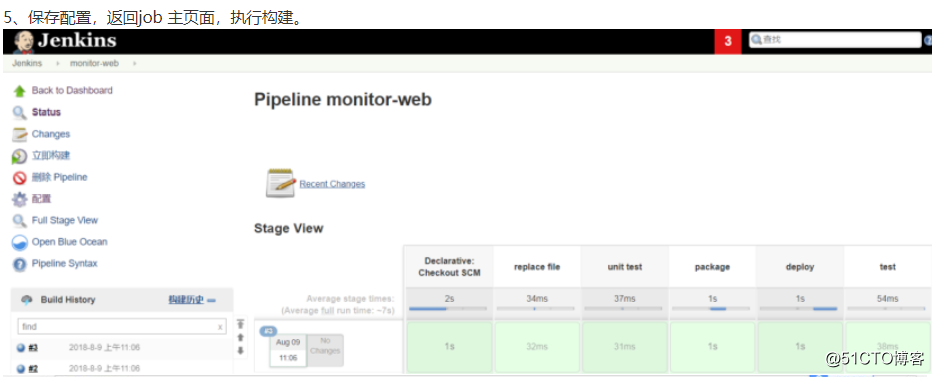Open Changes in the side menu
The height and width of the screenshot is (377, 934).
point(51,134)
